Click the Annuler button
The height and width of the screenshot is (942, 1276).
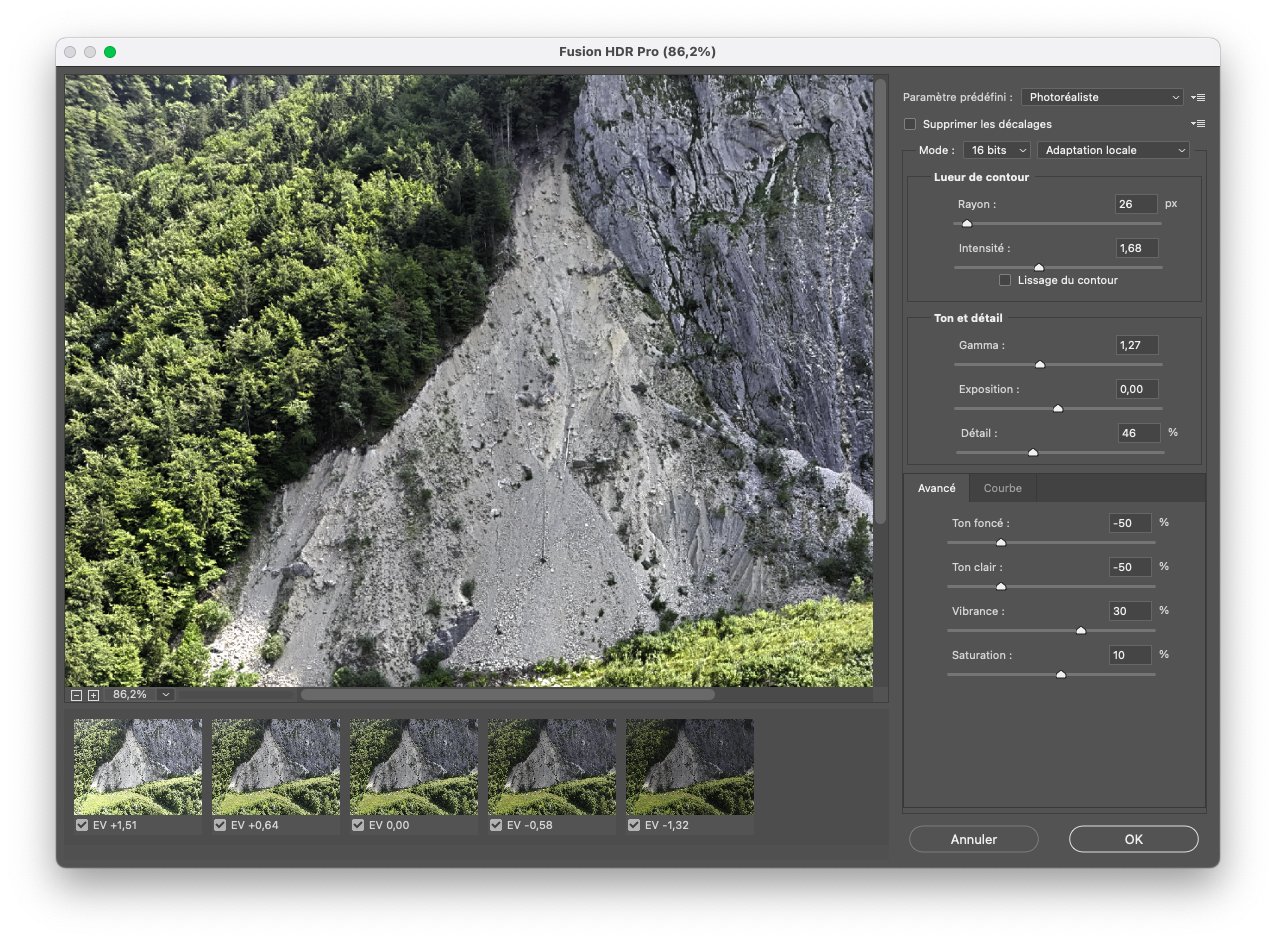tap(973, 839)
